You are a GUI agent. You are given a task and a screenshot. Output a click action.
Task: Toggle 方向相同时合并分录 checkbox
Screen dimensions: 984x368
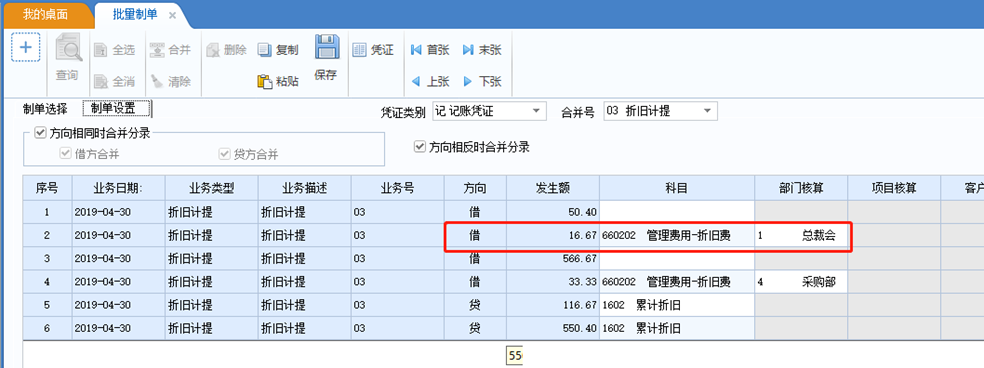coord(40,133)
